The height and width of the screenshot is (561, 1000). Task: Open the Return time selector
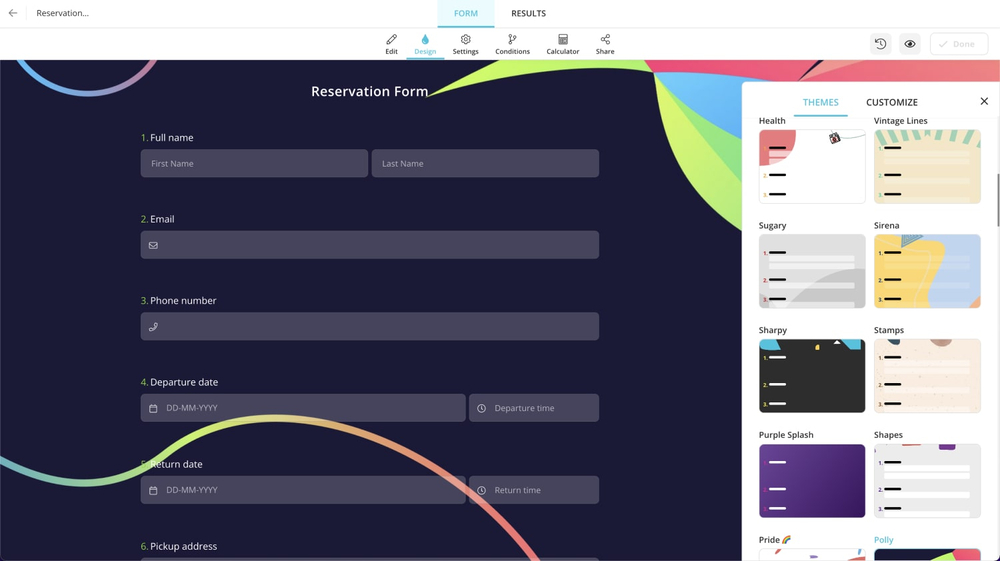click(x=534, y=490)
